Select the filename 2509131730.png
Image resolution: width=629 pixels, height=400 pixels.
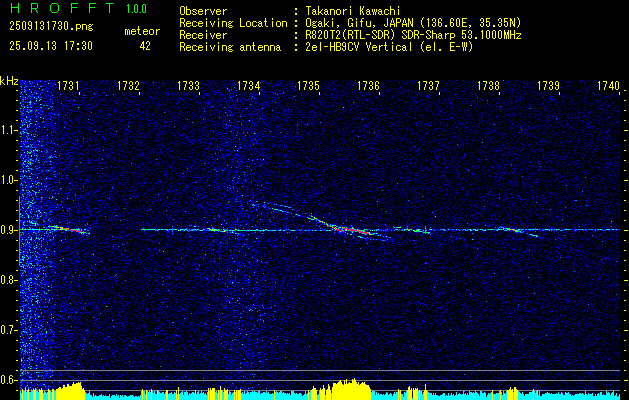point(51,27)
